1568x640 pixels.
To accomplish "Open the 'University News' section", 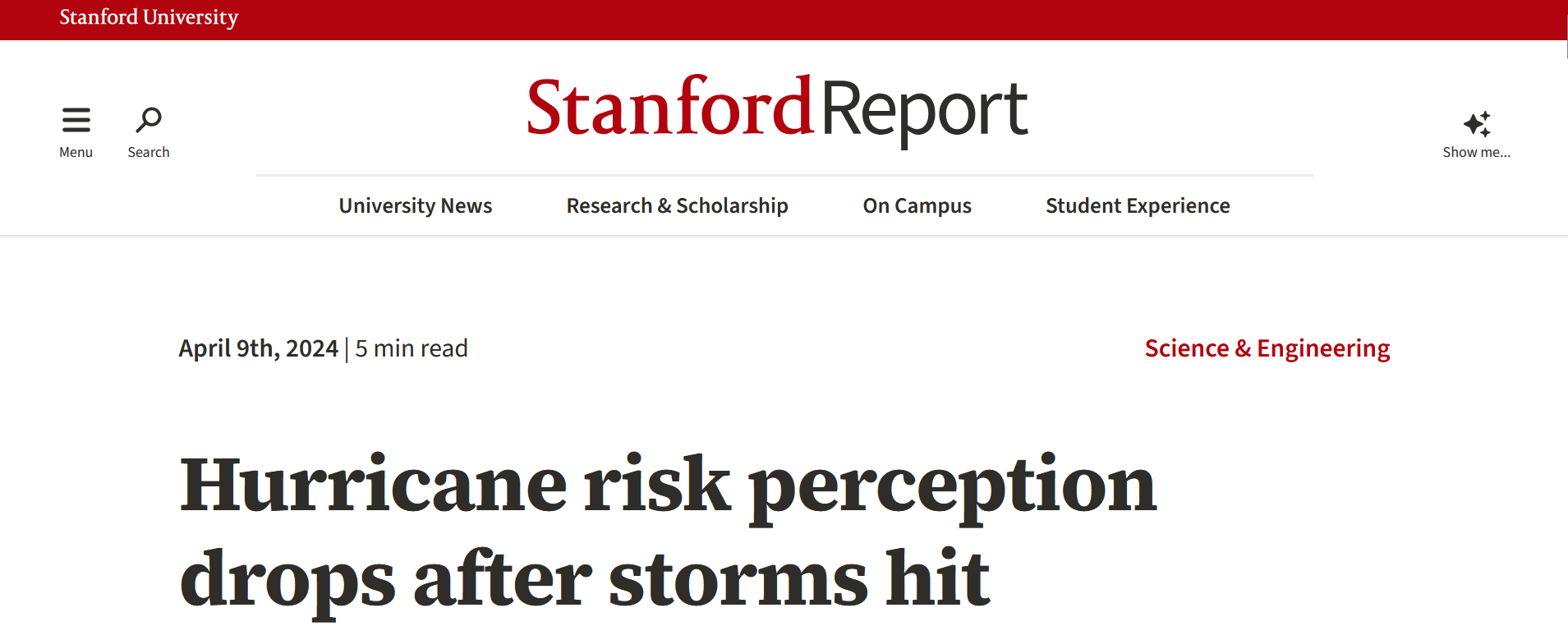I will (415, 205).
